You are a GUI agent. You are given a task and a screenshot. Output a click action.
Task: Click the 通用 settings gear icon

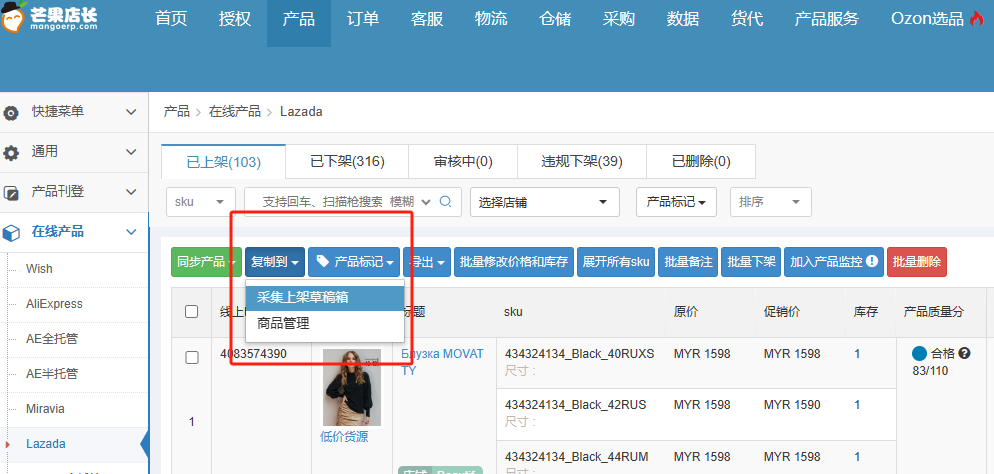coord(11,153)
